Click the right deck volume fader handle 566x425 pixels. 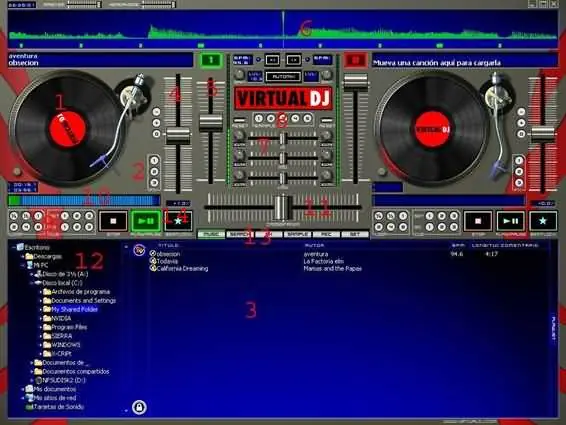click(356, 82)
